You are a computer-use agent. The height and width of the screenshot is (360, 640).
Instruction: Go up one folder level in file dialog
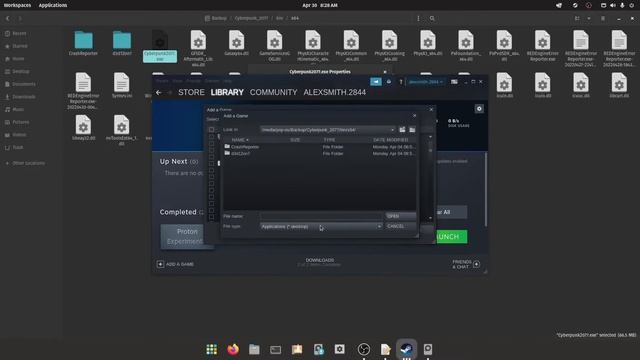click(x=402, y=130)
